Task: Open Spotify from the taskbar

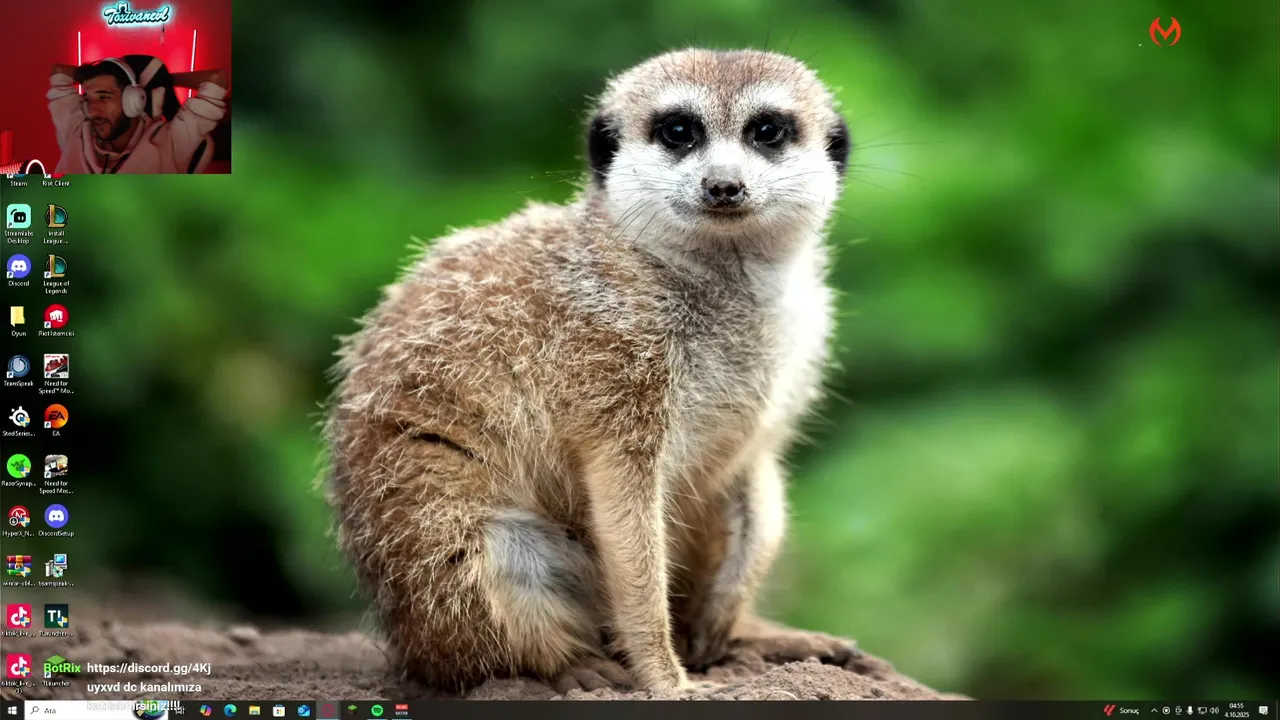Action: (x=377, y=711)
